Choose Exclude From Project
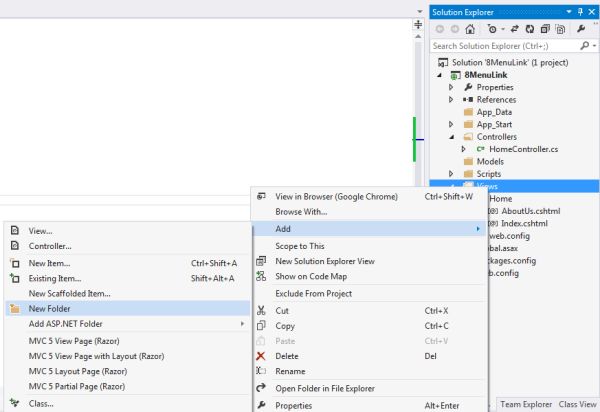 tap(369, 294)
